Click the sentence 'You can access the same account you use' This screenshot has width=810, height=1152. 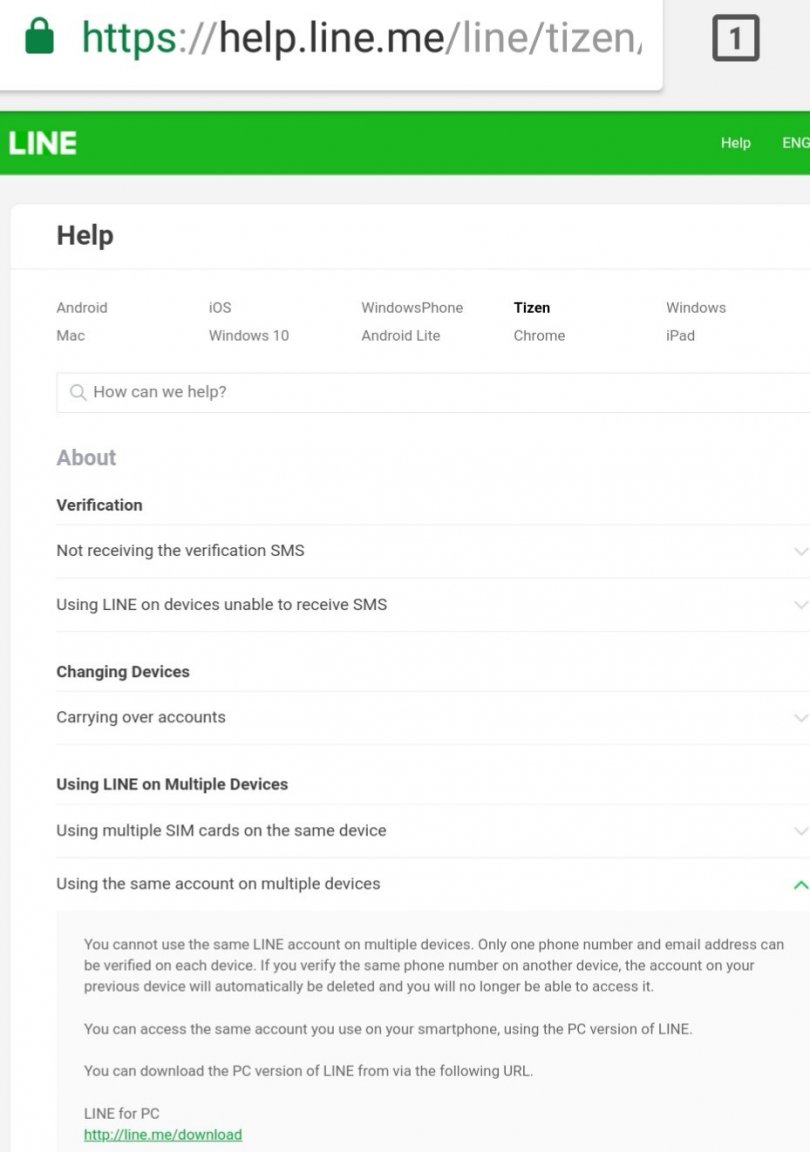(x=387, y=1029)
